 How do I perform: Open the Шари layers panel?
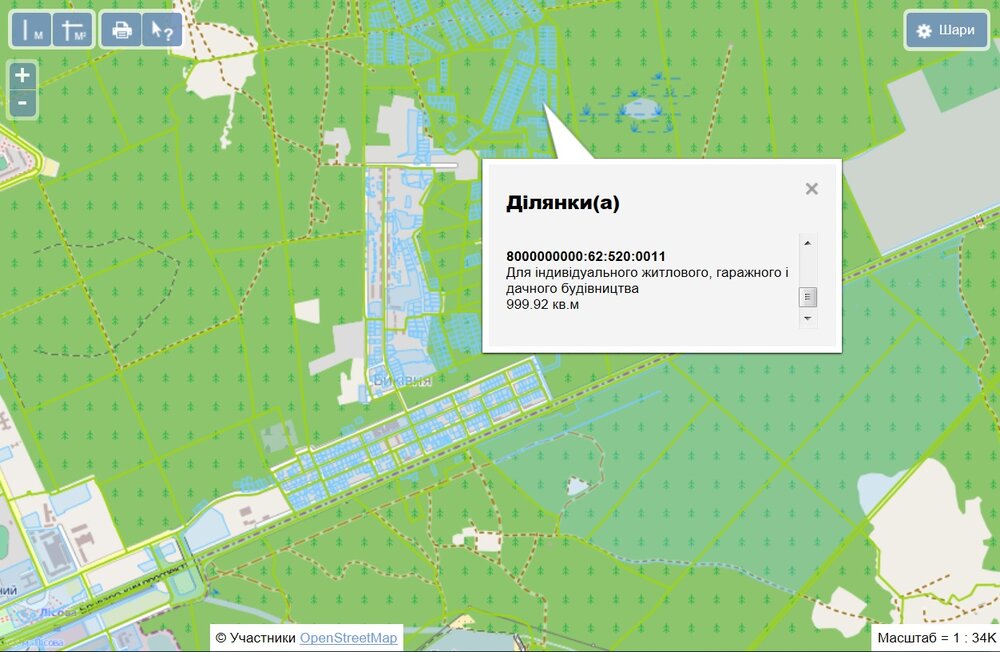946,30
